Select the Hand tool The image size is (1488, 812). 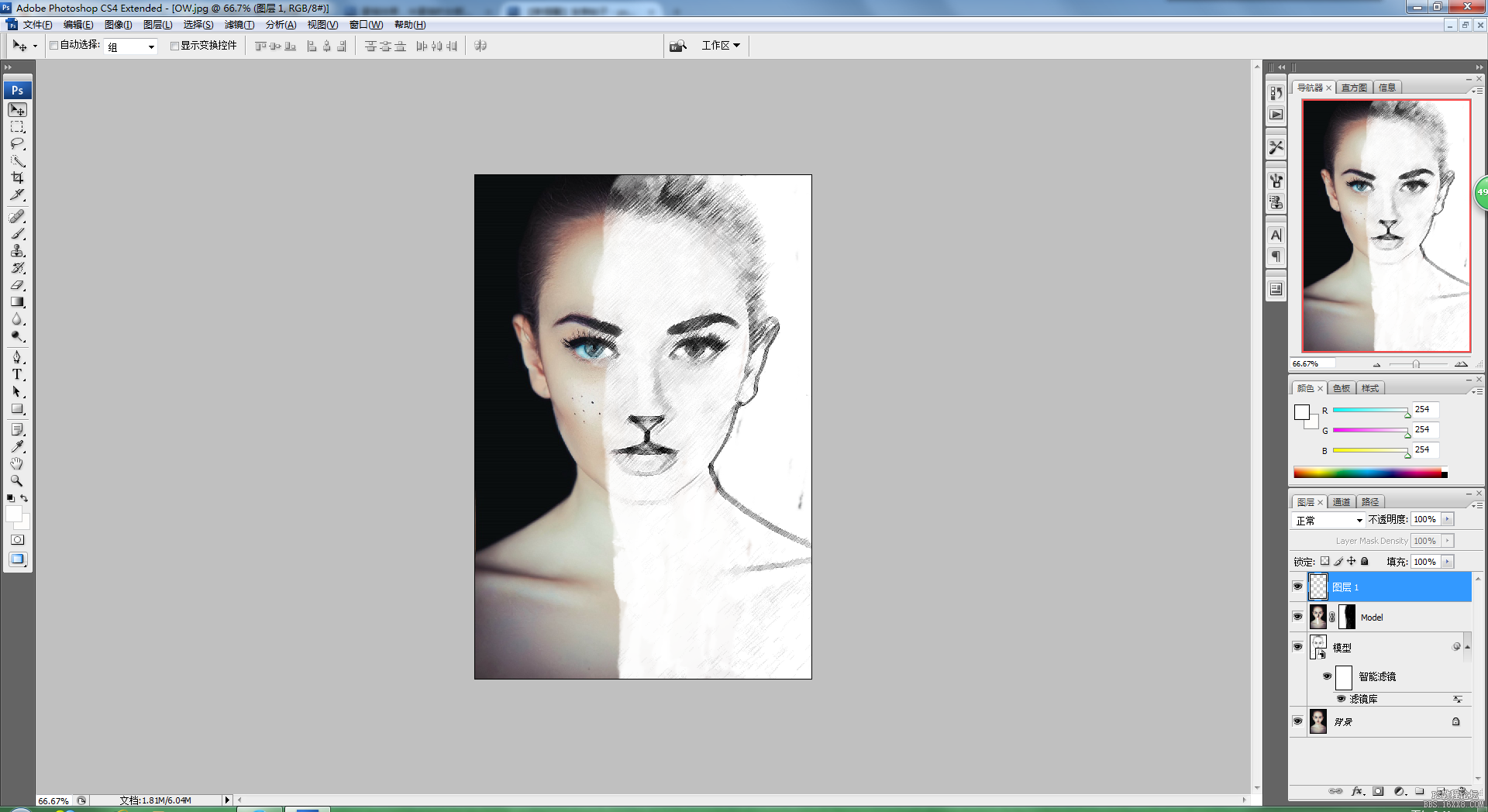pyautogui.click(x=17, y=463)
